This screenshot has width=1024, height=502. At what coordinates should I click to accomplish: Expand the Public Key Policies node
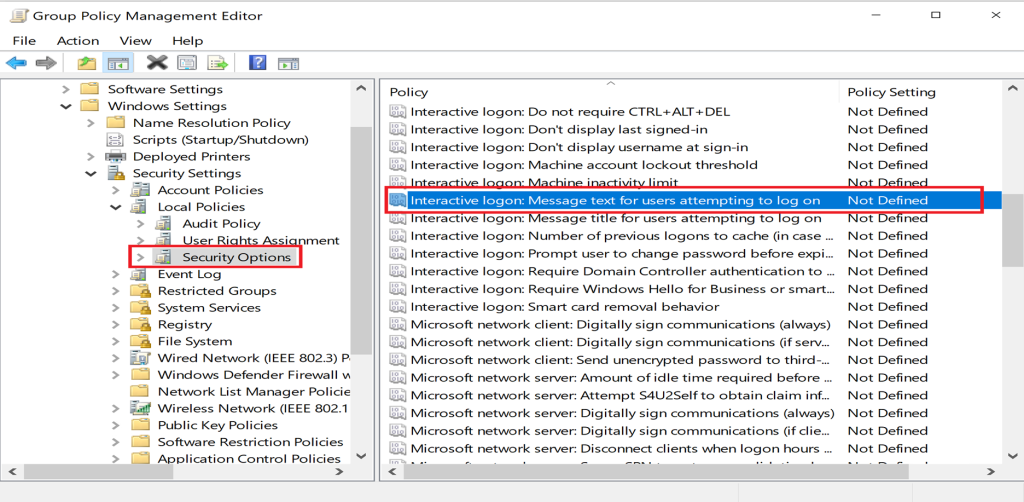point(117,425)
